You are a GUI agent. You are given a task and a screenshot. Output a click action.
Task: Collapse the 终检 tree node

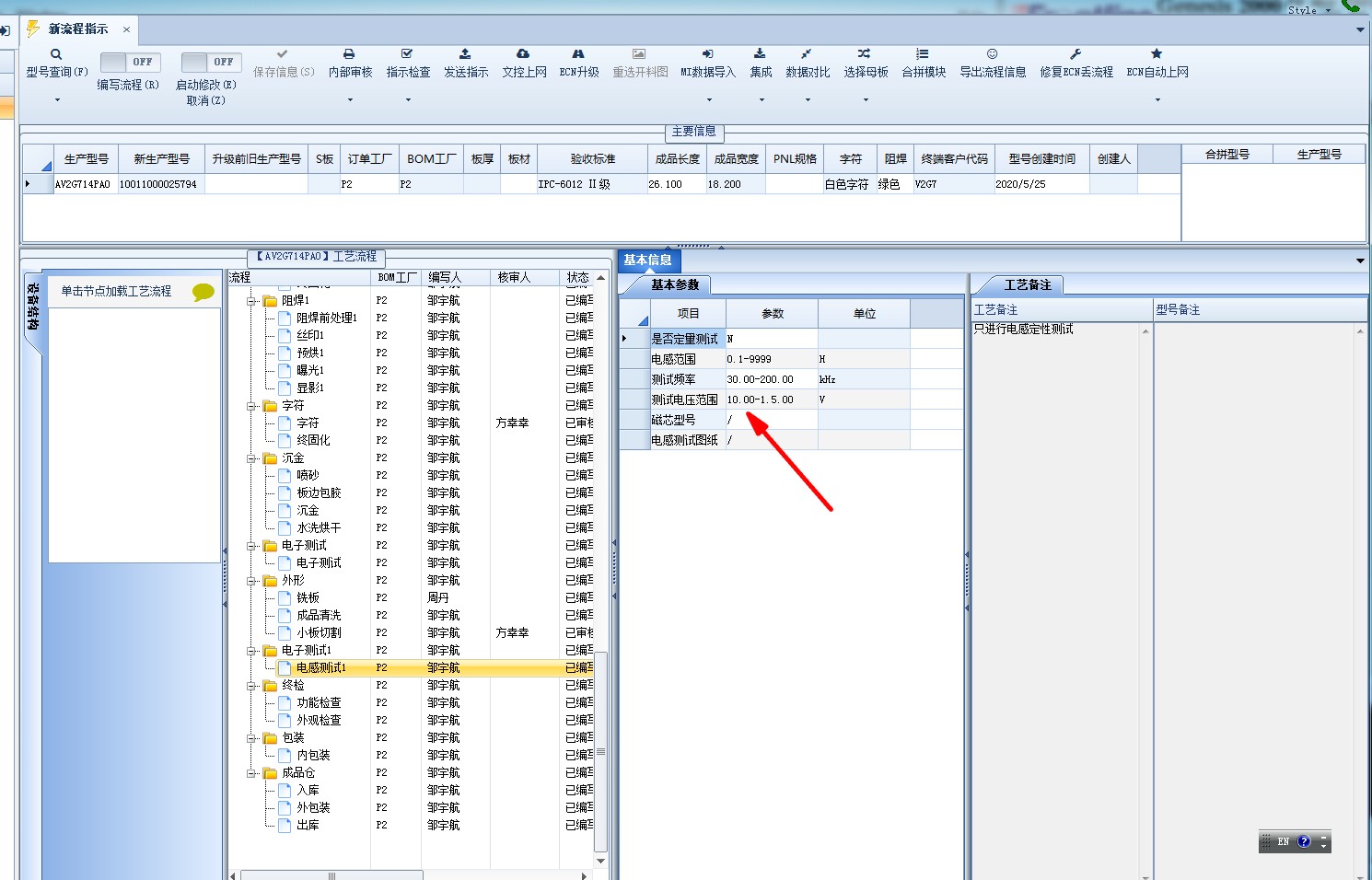[251, 686]
